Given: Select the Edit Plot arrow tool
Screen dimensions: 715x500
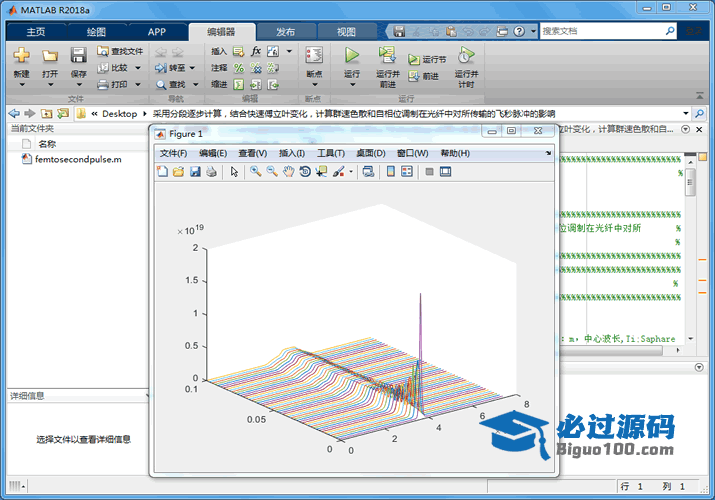Looking at the screenshot, I should tap(234, 171).
